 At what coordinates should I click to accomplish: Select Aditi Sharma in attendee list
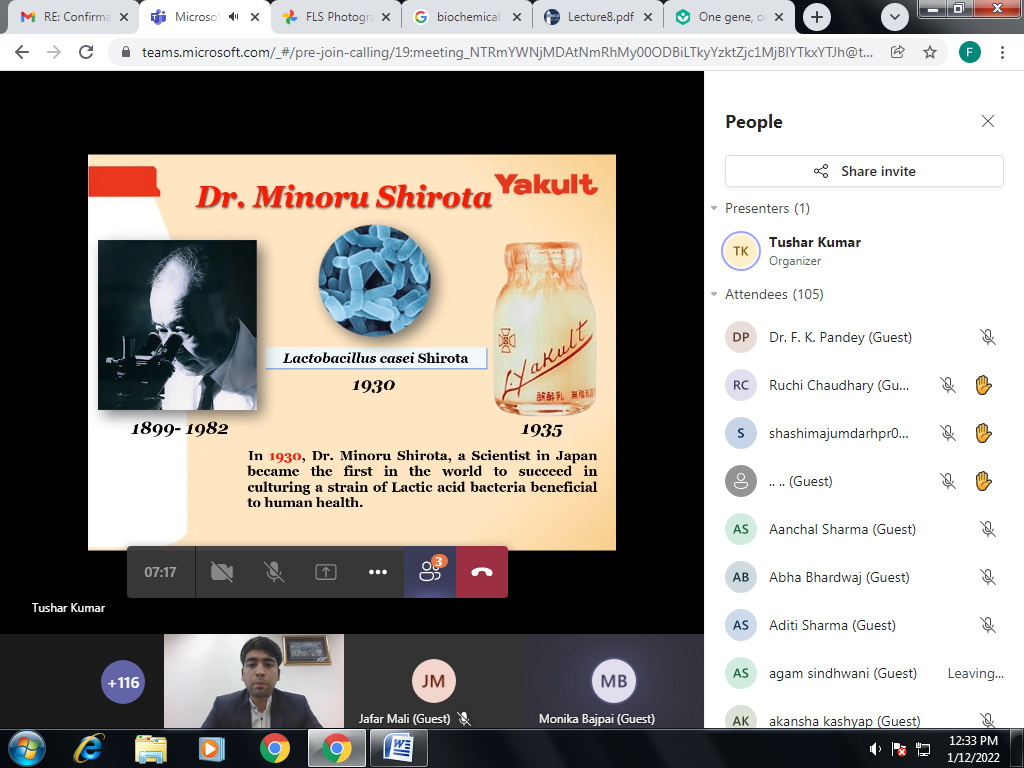click(x=864, y=625)
